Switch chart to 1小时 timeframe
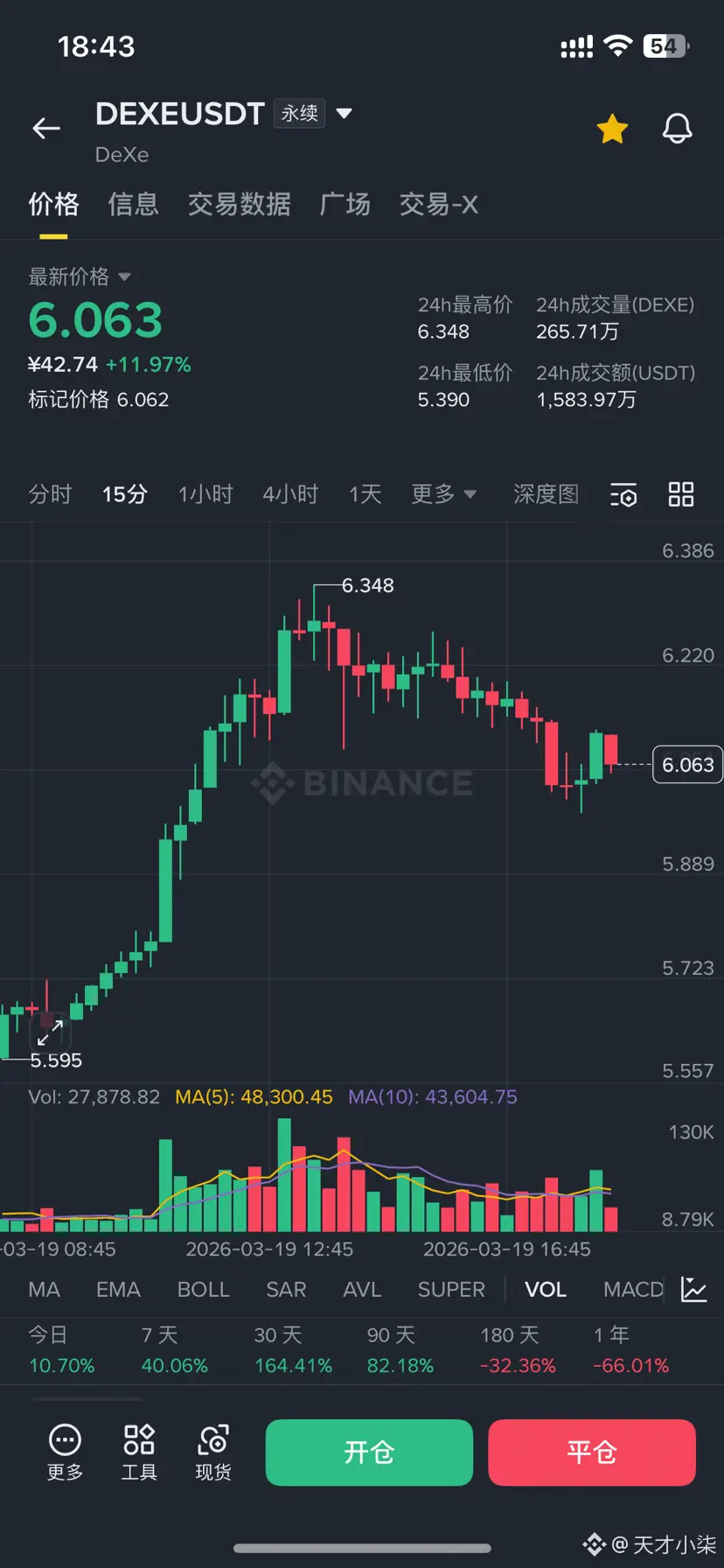 (x=205, y=494)
